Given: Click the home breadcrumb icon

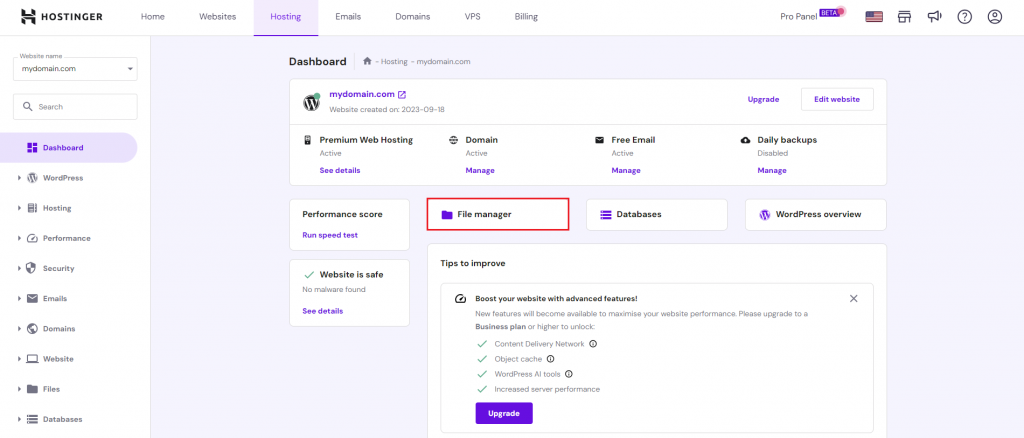Looking at the screenshot, I should click(367, 61).
